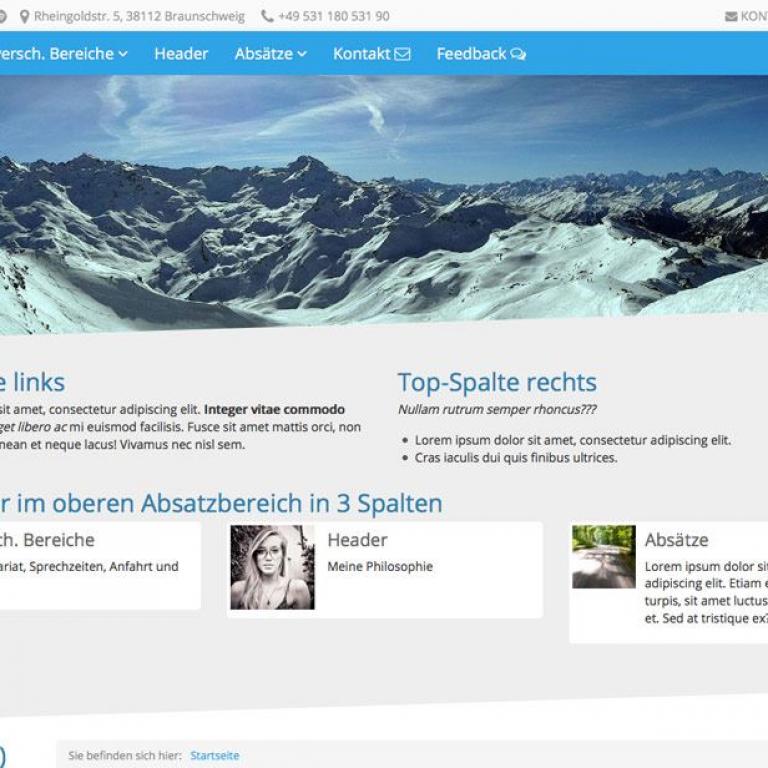The image size is (768, 768).
Task: Click the phone number +49 531 180 531 90
Action: click(334, 17)
